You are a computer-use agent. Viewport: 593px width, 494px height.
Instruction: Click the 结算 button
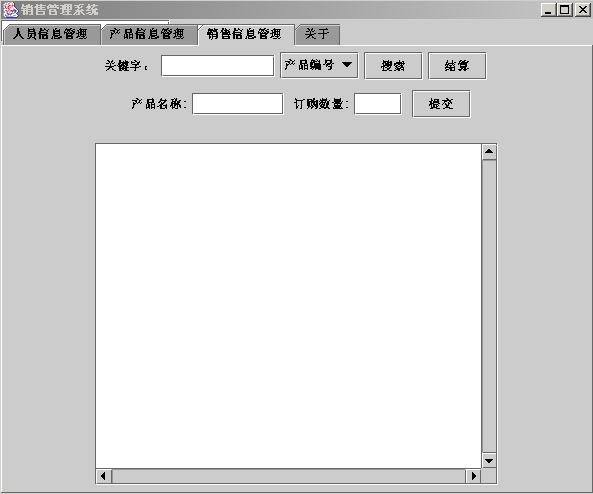tap(457, 66)
